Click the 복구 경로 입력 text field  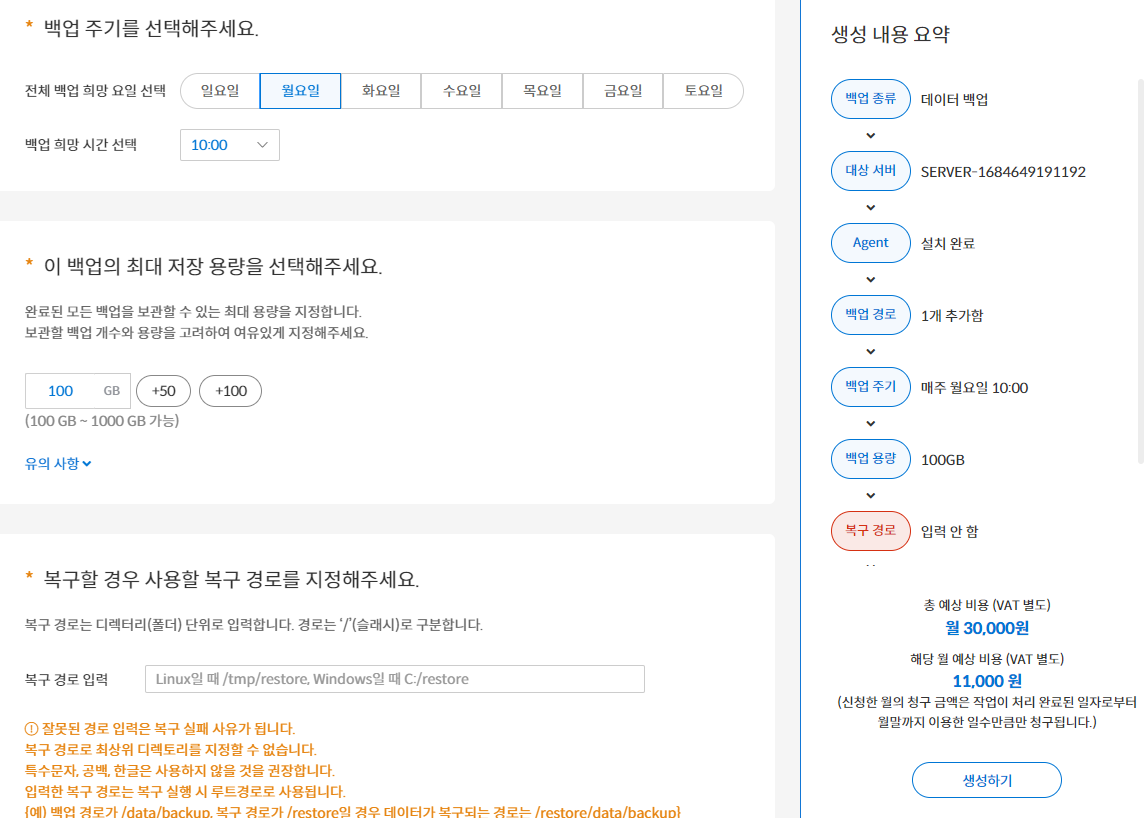click(395, 679)
